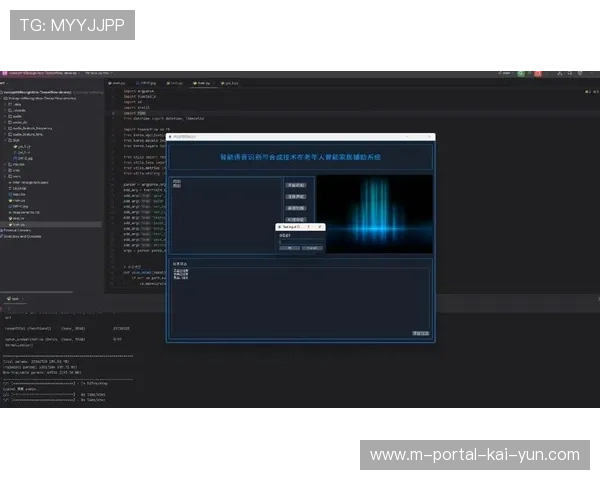Screen dimensions: 600x480
Task: Click the first button in app's button column
Action: coord(295,185)
